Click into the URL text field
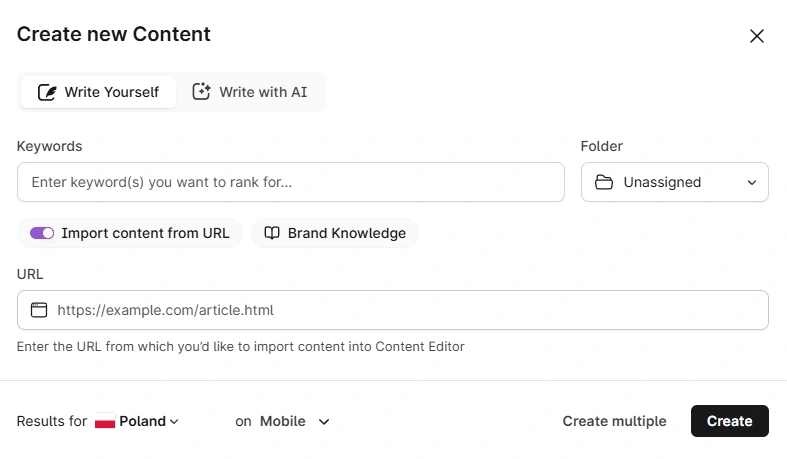 click(x=400, y=310)
